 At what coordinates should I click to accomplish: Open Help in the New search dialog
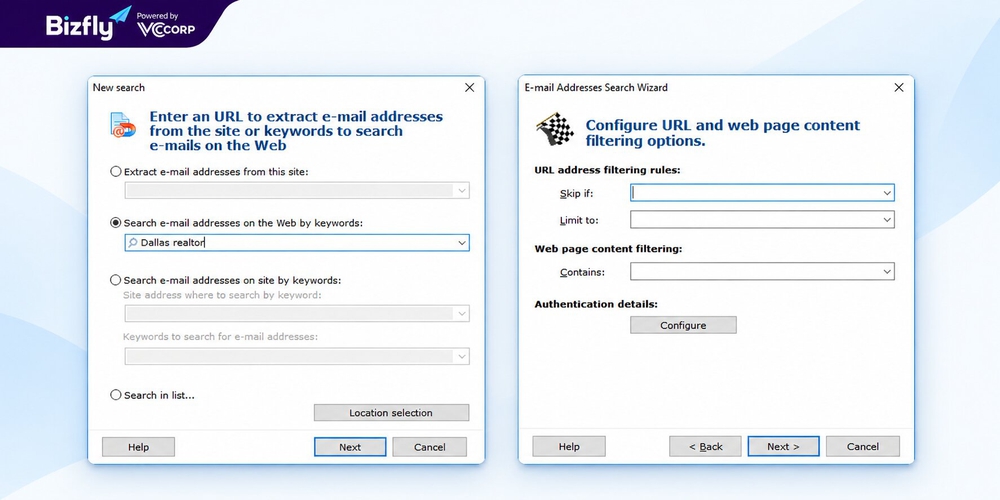138,447
